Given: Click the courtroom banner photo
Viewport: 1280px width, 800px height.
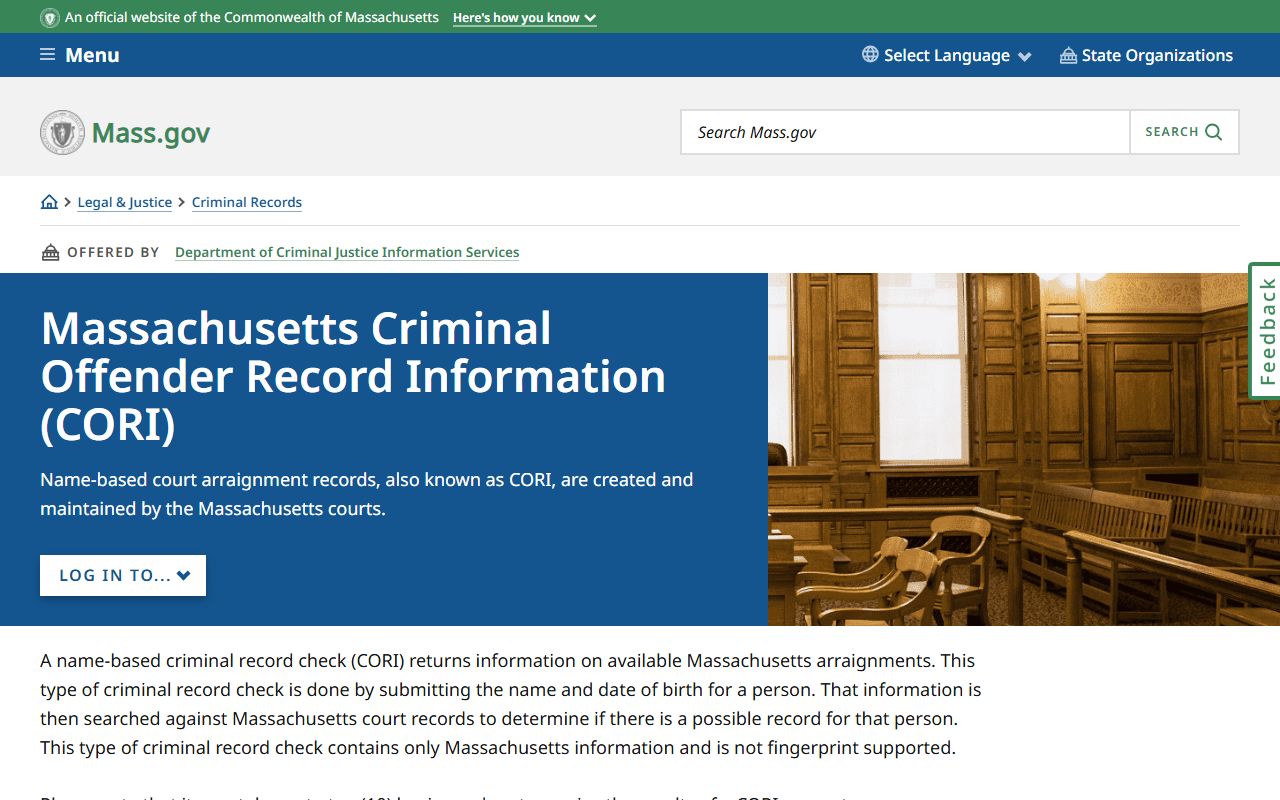Looking at the screenshot, I should click(1024, 449).
